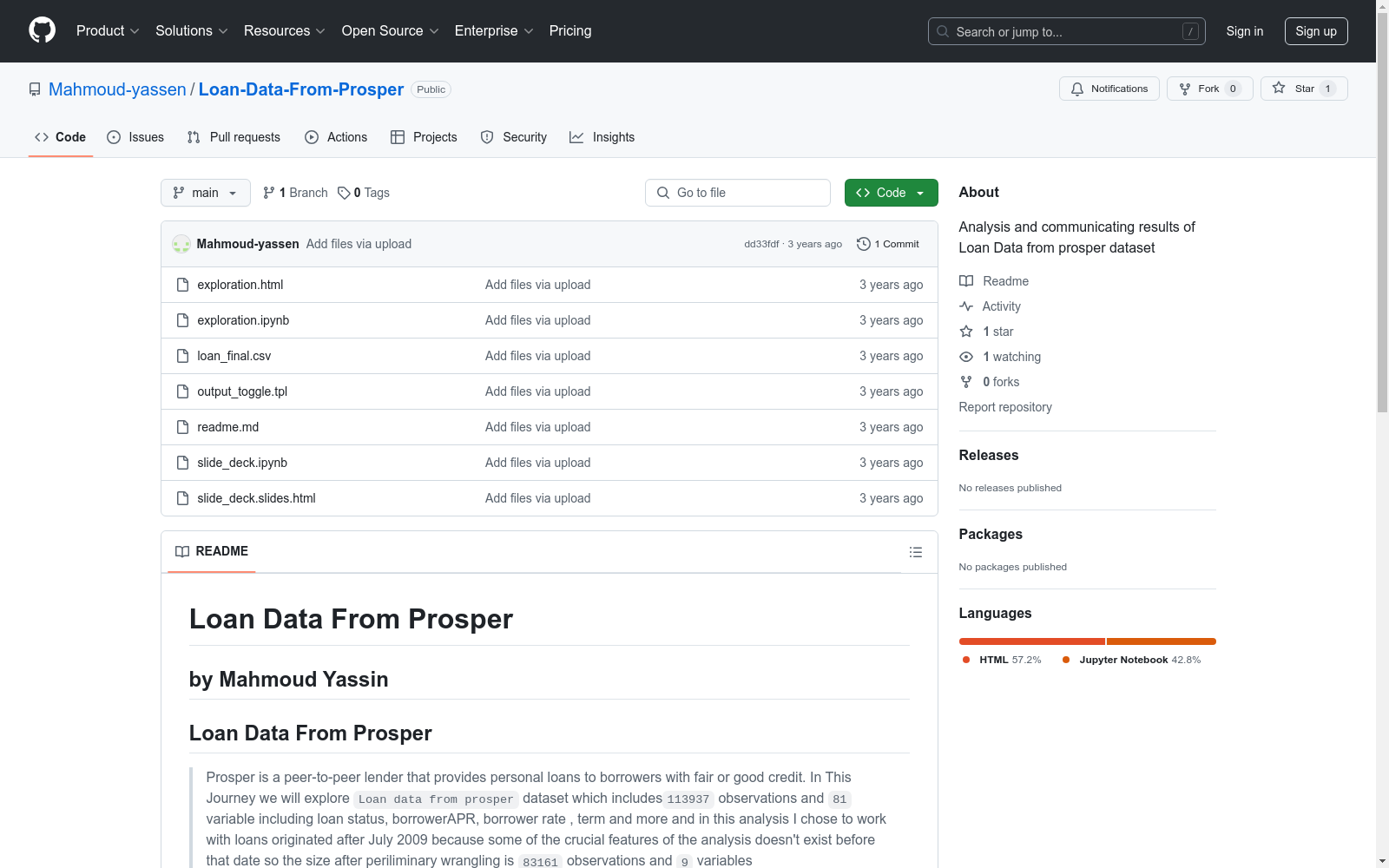Click the Jupyter Notebook 42.8% language link

point(1132,660)
